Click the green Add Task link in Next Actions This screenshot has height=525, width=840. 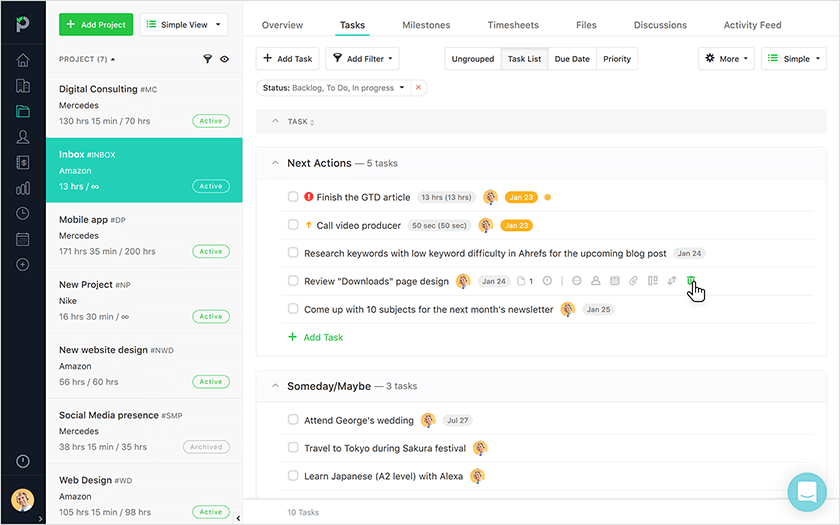[316, 337]
